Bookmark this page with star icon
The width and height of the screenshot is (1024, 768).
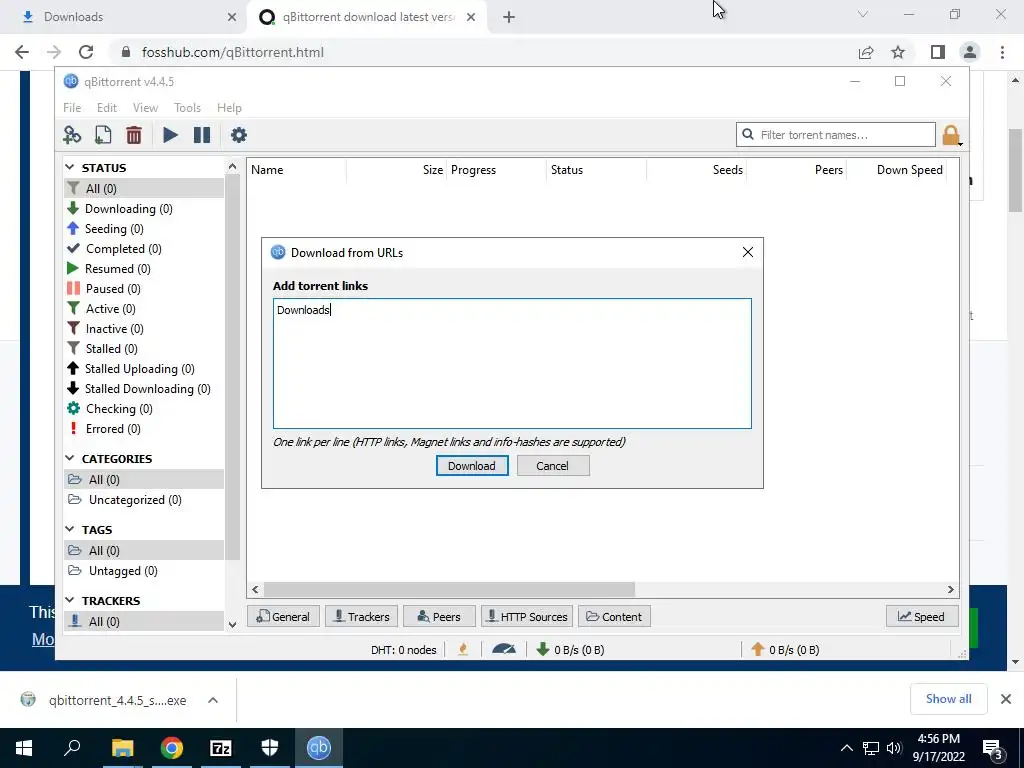[898, 52]
